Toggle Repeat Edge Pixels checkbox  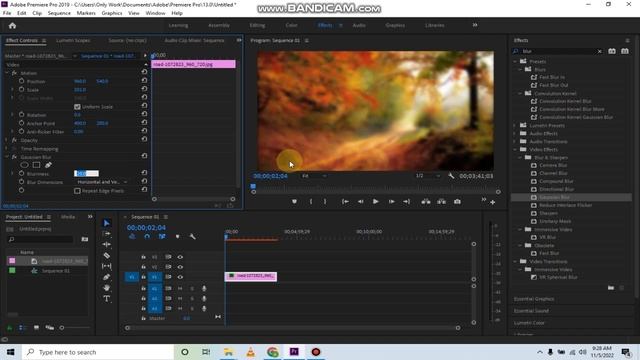tap(77, 191)
